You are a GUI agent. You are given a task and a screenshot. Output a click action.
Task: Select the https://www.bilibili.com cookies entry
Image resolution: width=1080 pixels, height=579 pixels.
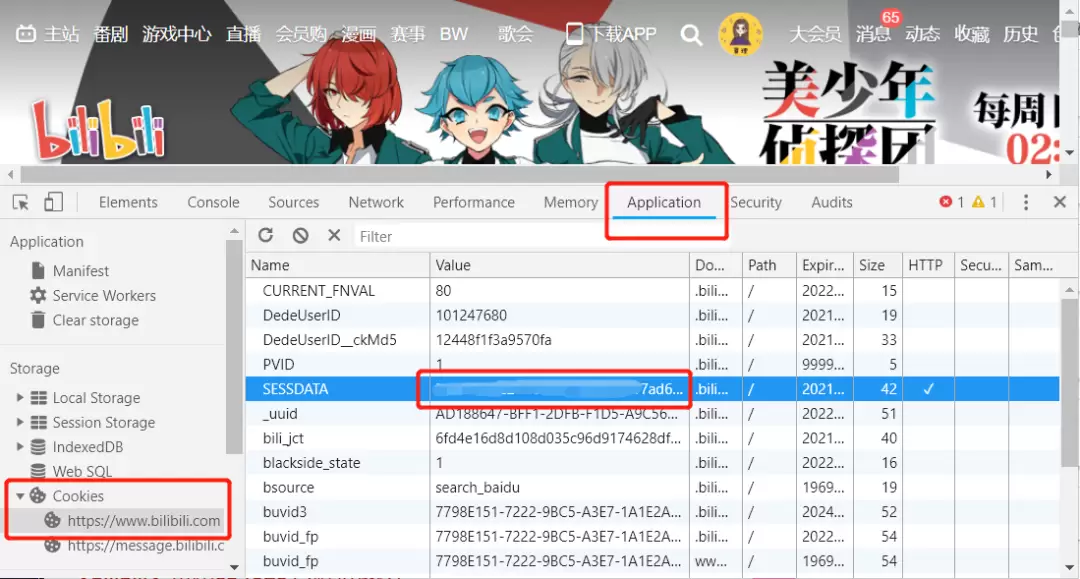[x=144, y=521]
